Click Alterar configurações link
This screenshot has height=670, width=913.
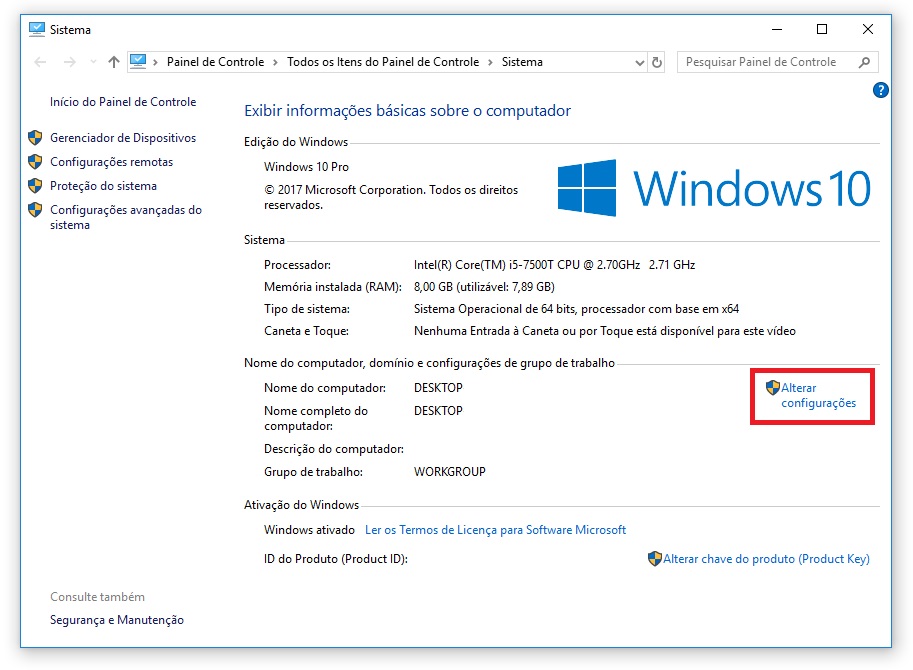tap(818, 395)
